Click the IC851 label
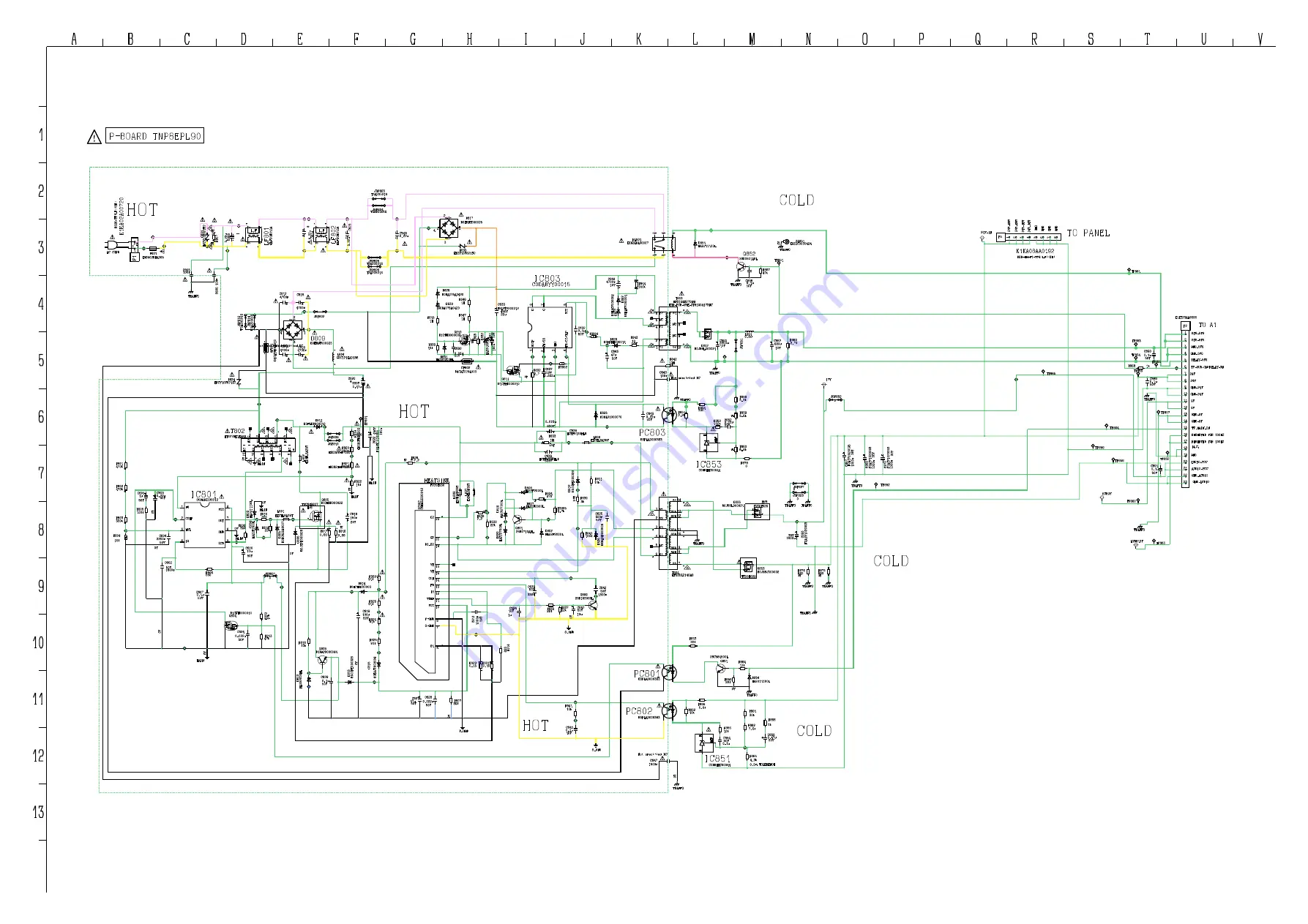The width and height of the screenshot is (1308, 924). pyautogui.click(x=717, y=759)
